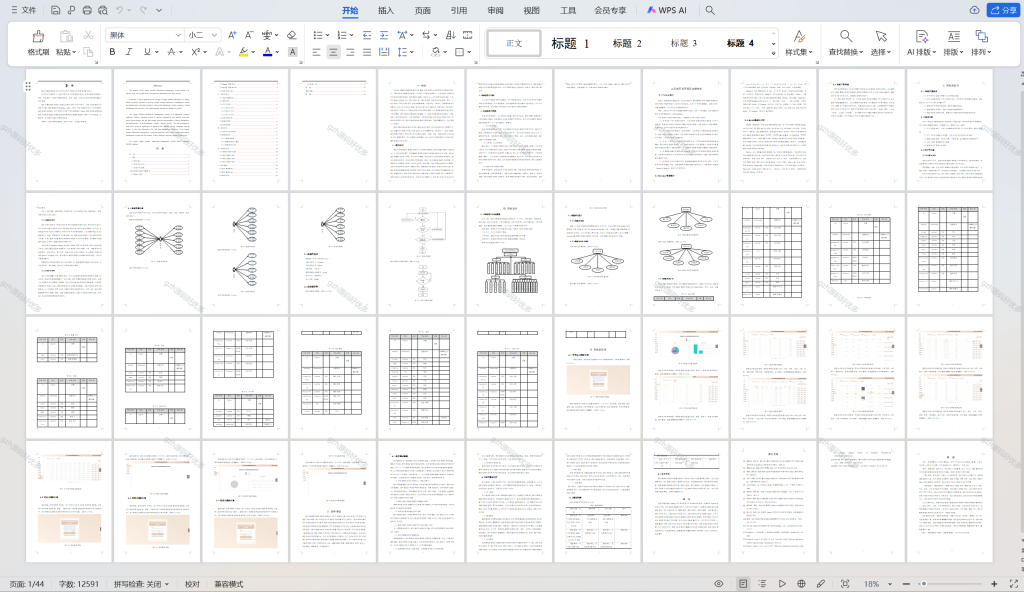Toggle Italic formatting

pyautogui.click(x=129, y=52)
